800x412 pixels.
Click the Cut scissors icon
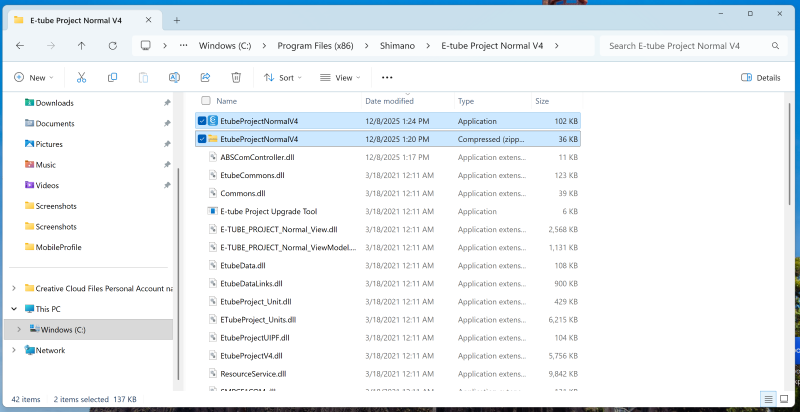(81, 78)
